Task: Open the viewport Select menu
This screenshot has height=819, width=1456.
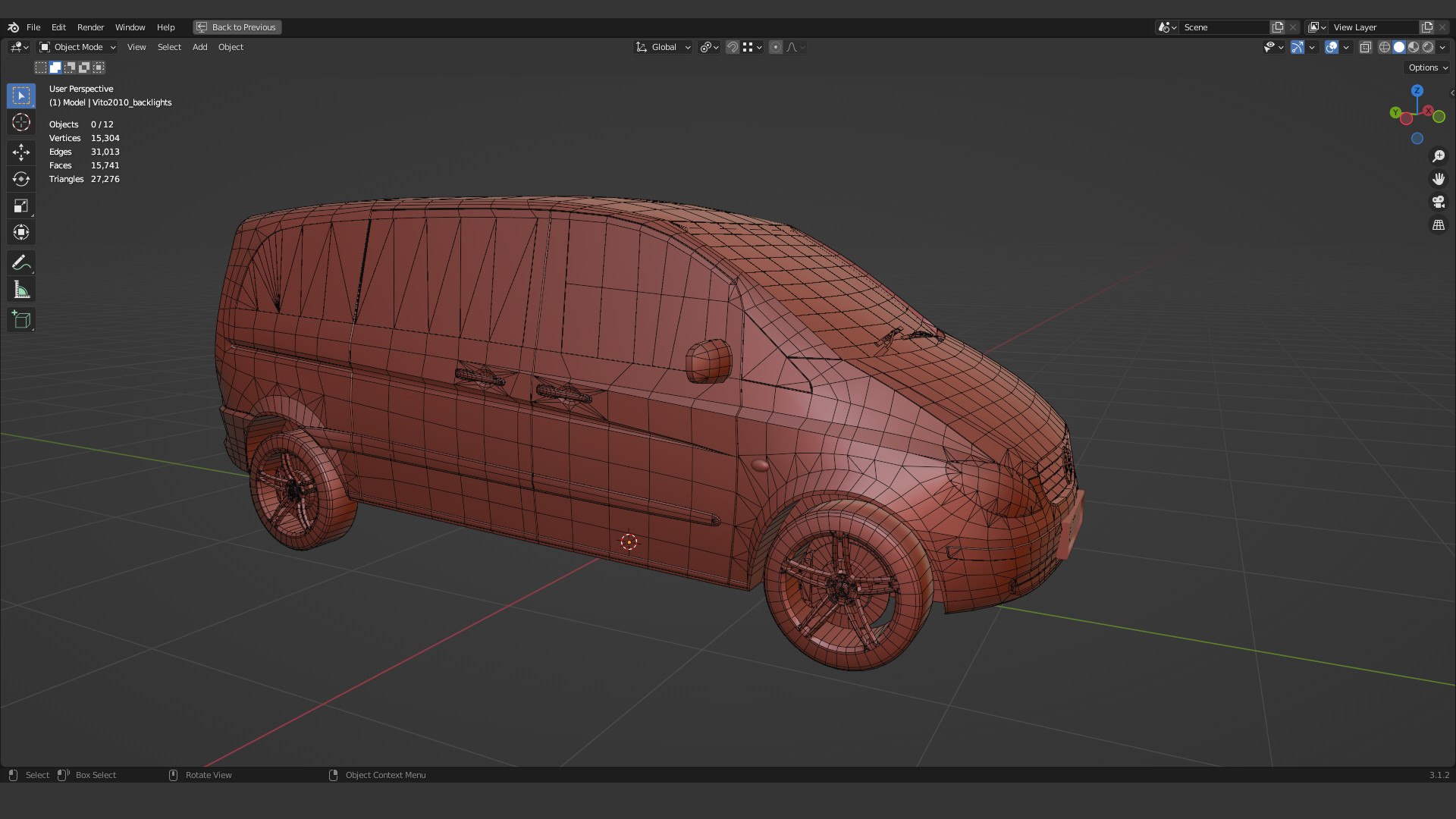Action: pos(169,47)
